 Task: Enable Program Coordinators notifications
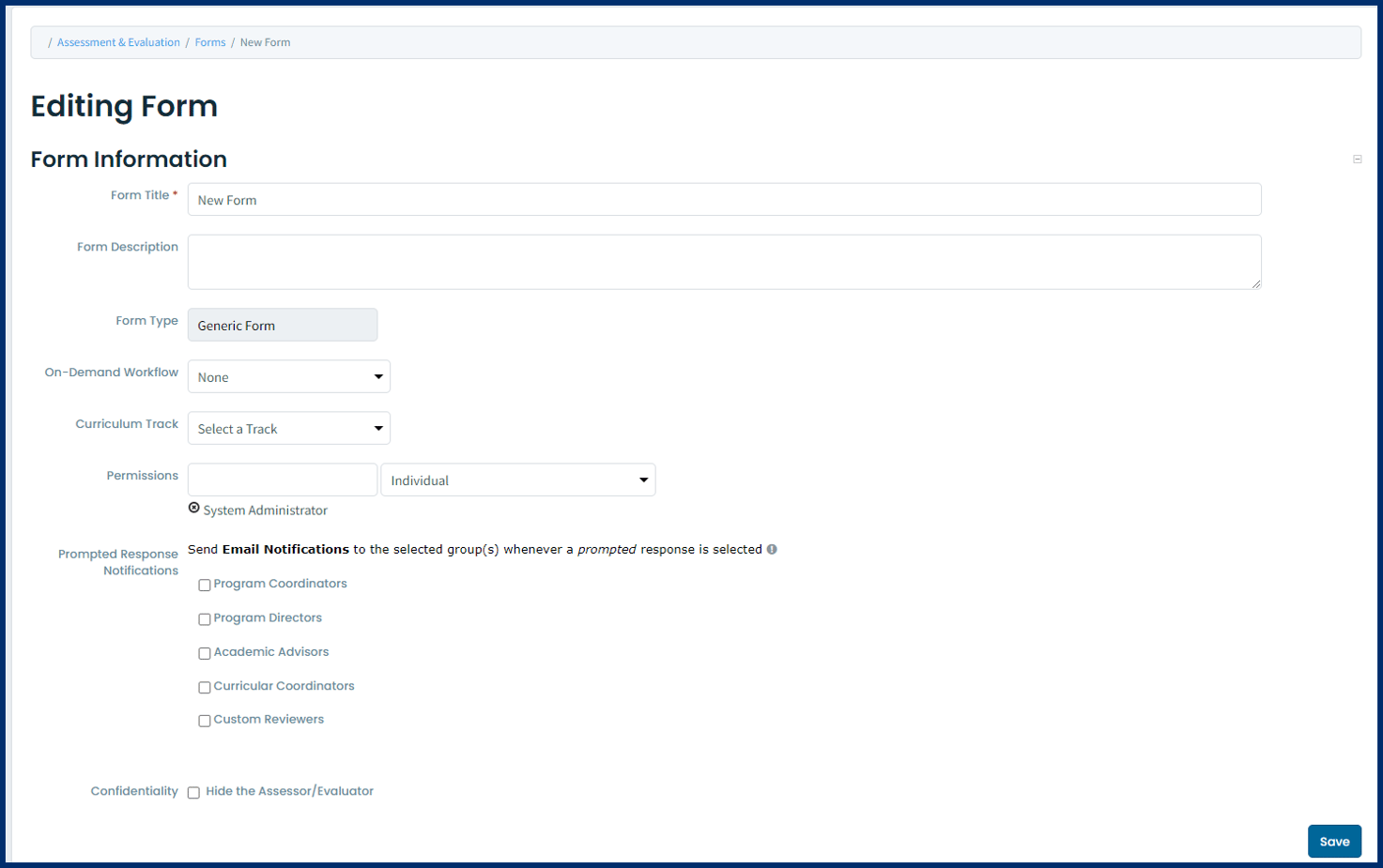[204, 585]
